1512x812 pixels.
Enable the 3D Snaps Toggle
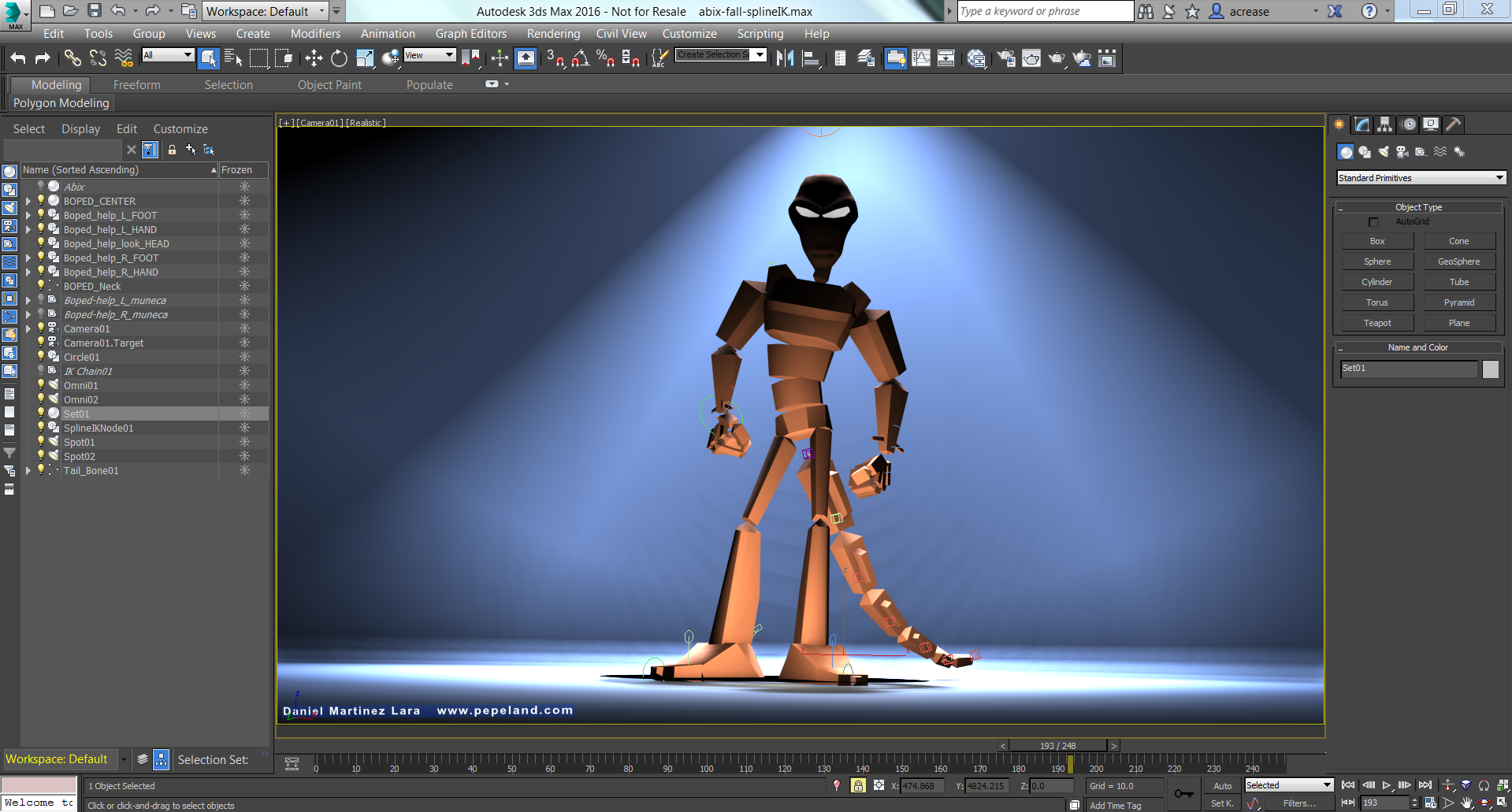coord(554,58)
